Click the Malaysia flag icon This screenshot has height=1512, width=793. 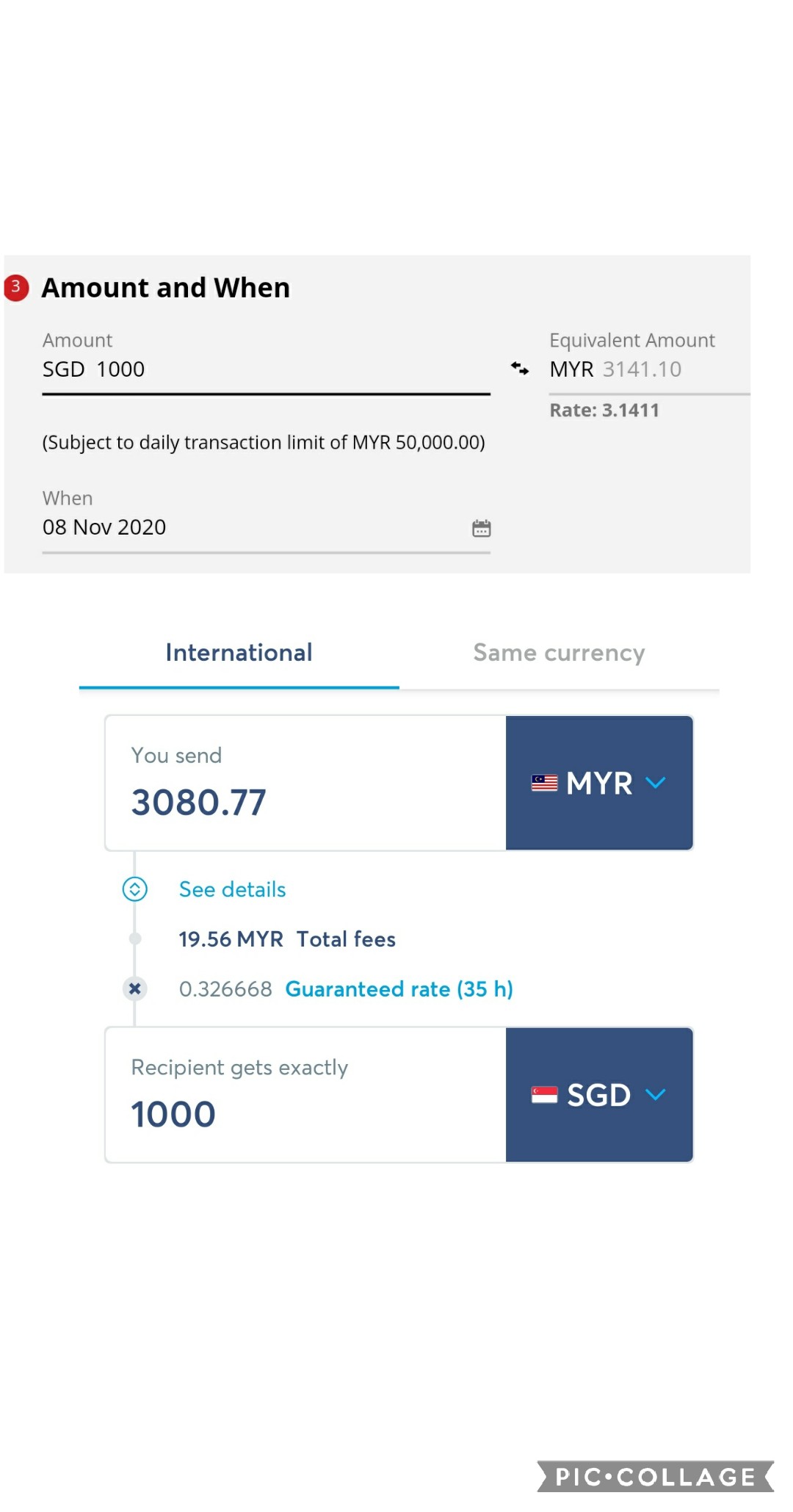(544, 784)
